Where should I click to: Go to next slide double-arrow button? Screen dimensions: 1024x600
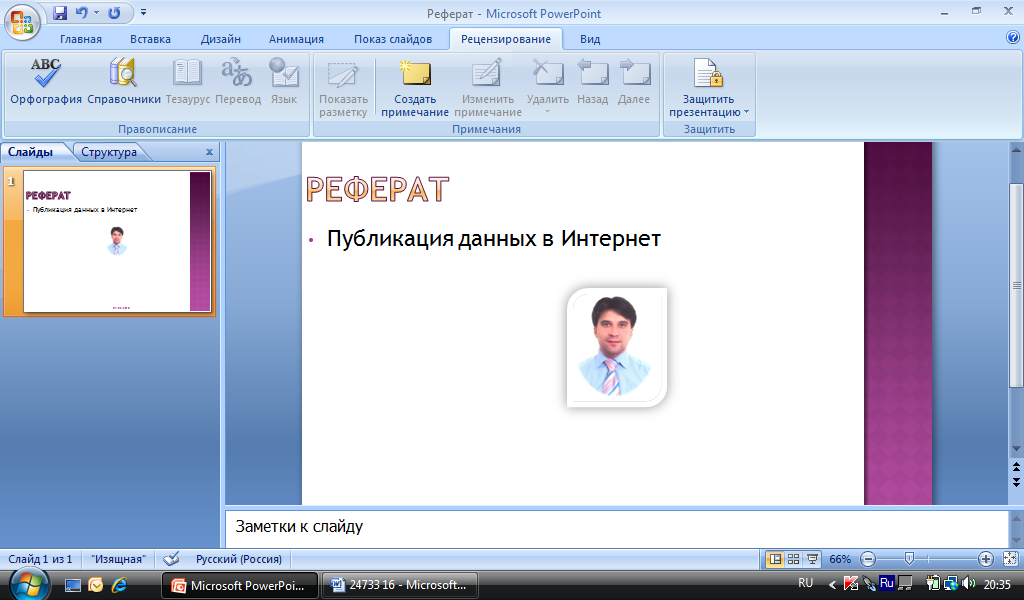click(x=1016, y=482)
